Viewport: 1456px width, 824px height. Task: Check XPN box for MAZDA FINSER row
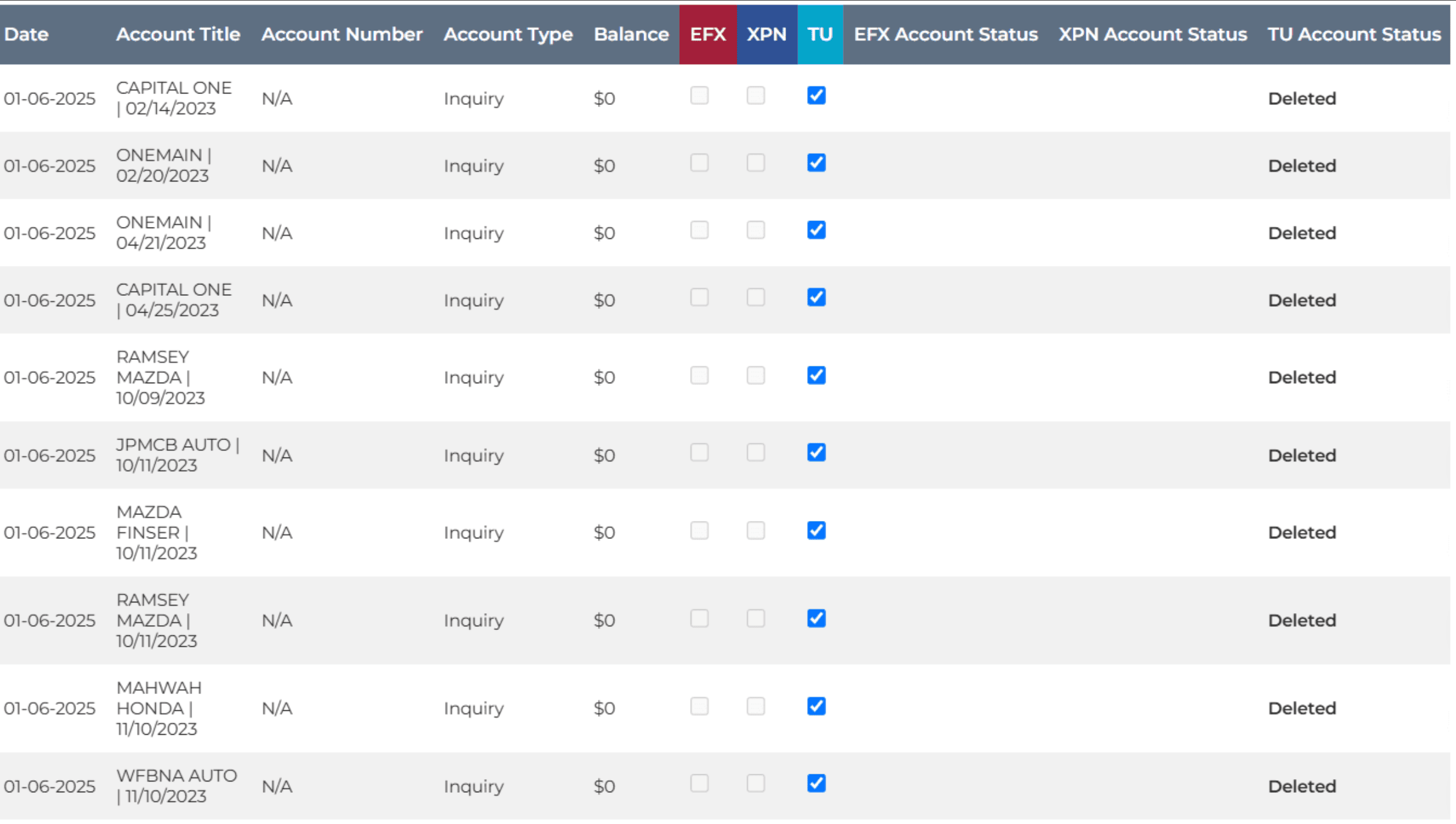click(756, 531)
